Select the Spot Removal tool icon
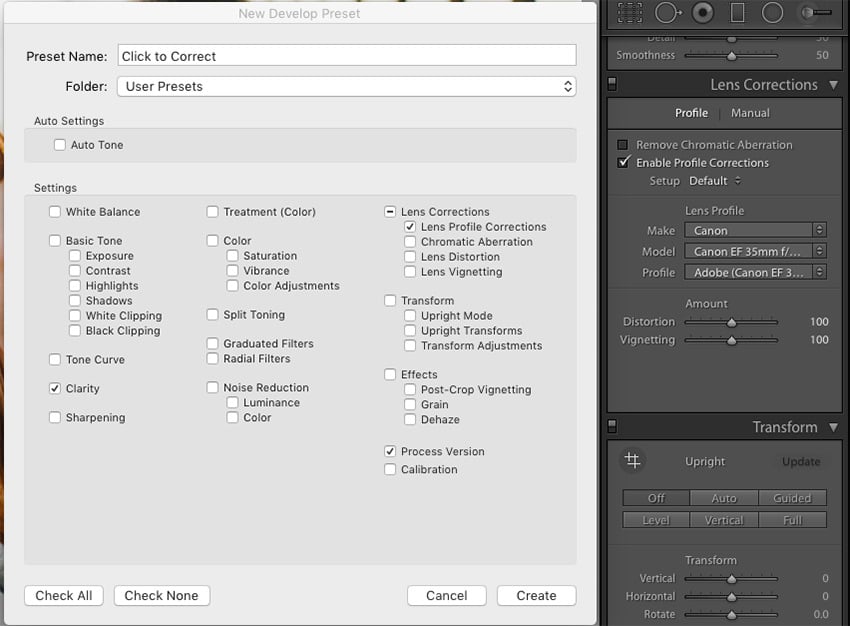This screenshot has width=850, height=626. click(667, 12)
